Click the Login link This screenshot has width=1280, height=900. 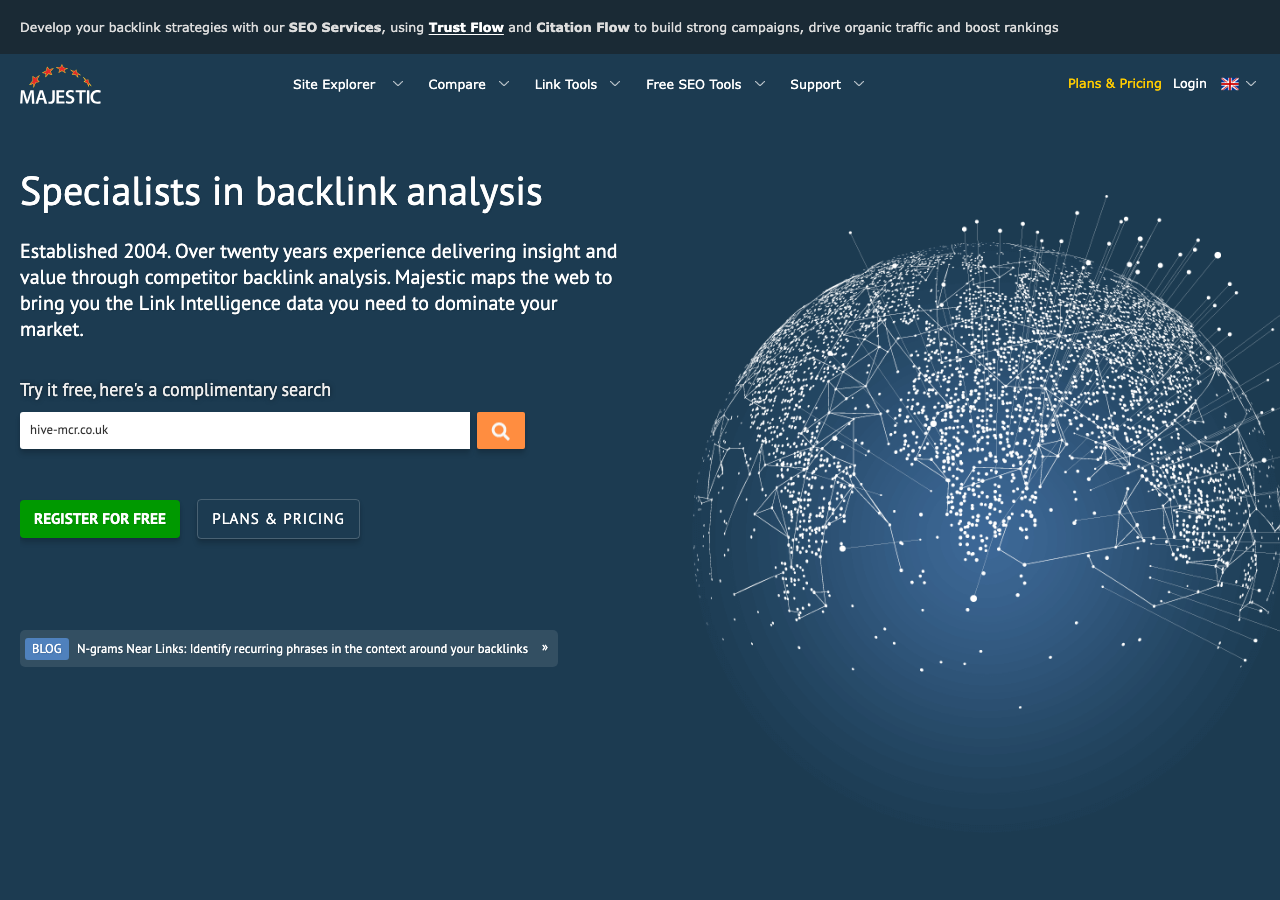[x=1190, y=84]
